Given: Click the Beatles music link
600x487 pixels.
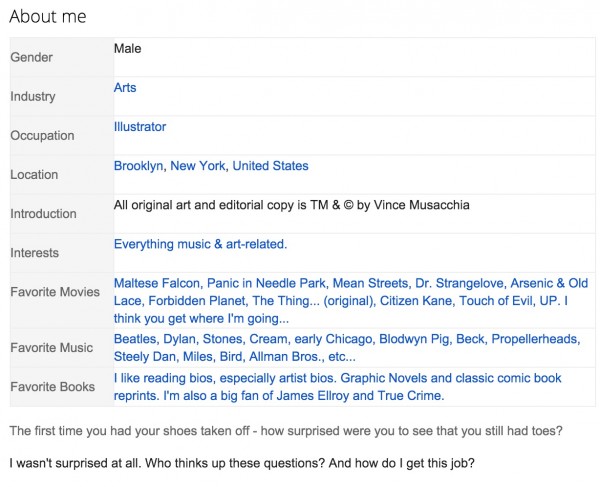Looking at the screenshot, I should point(136,339).
